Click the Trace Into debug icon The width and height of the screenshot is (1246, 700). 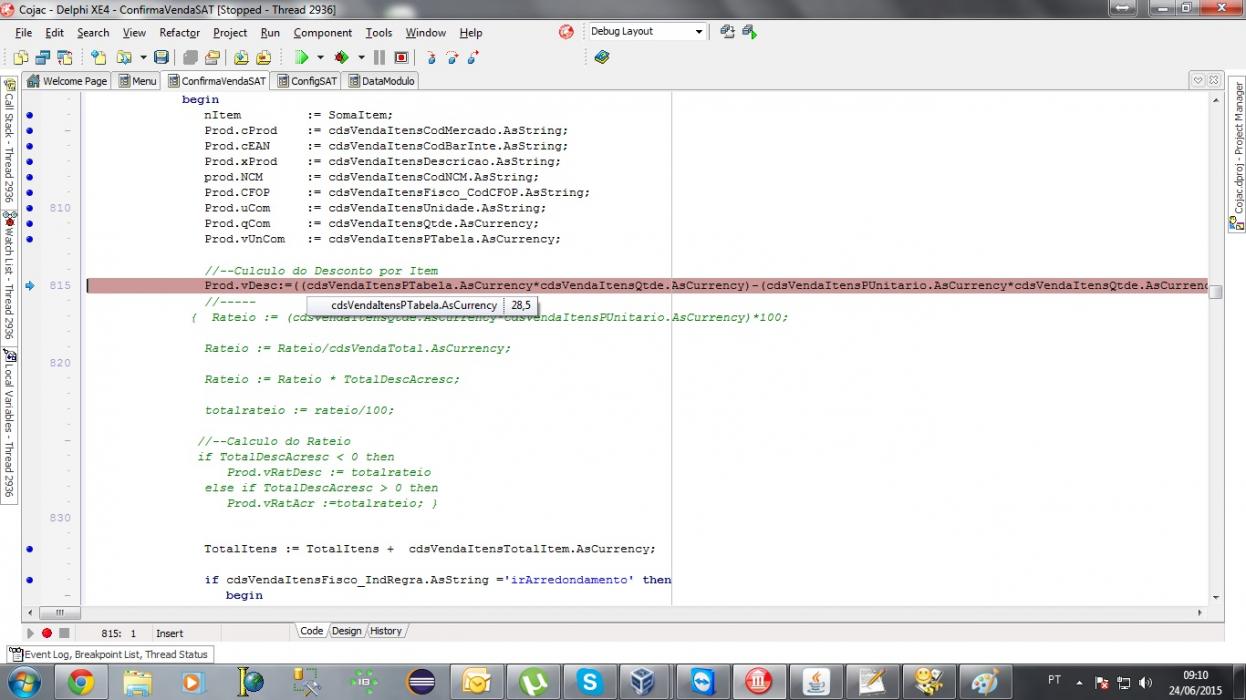[x=431, y=58]
